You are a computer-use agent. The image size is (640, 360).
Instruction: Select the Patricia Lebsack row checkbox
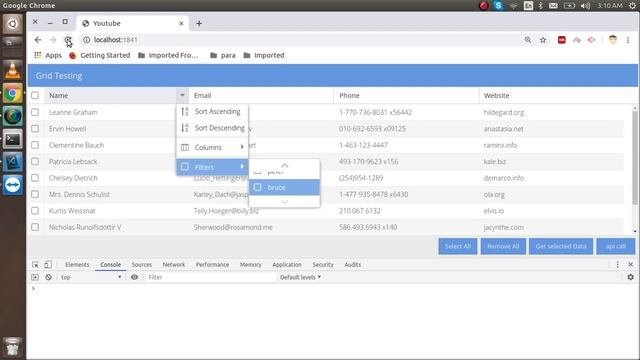[x=35, y=161]
